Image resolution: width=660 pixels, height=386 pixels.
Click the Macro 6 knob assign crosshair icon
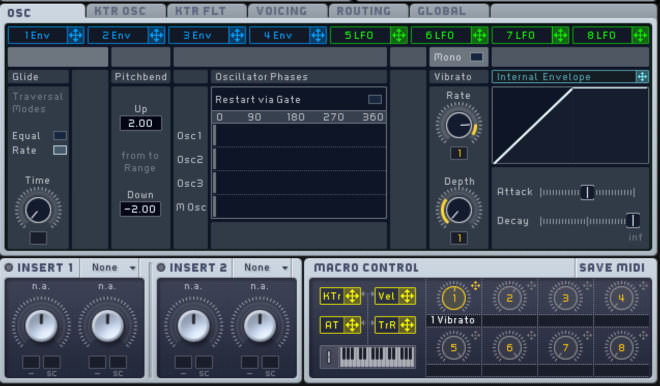532,335
